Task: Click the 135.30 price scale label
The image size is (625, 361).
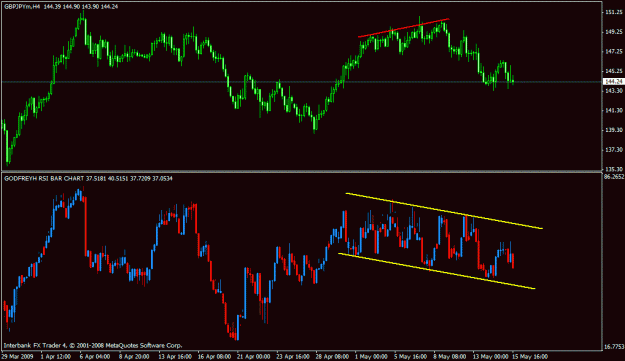Action: click(x=614, y=169)
